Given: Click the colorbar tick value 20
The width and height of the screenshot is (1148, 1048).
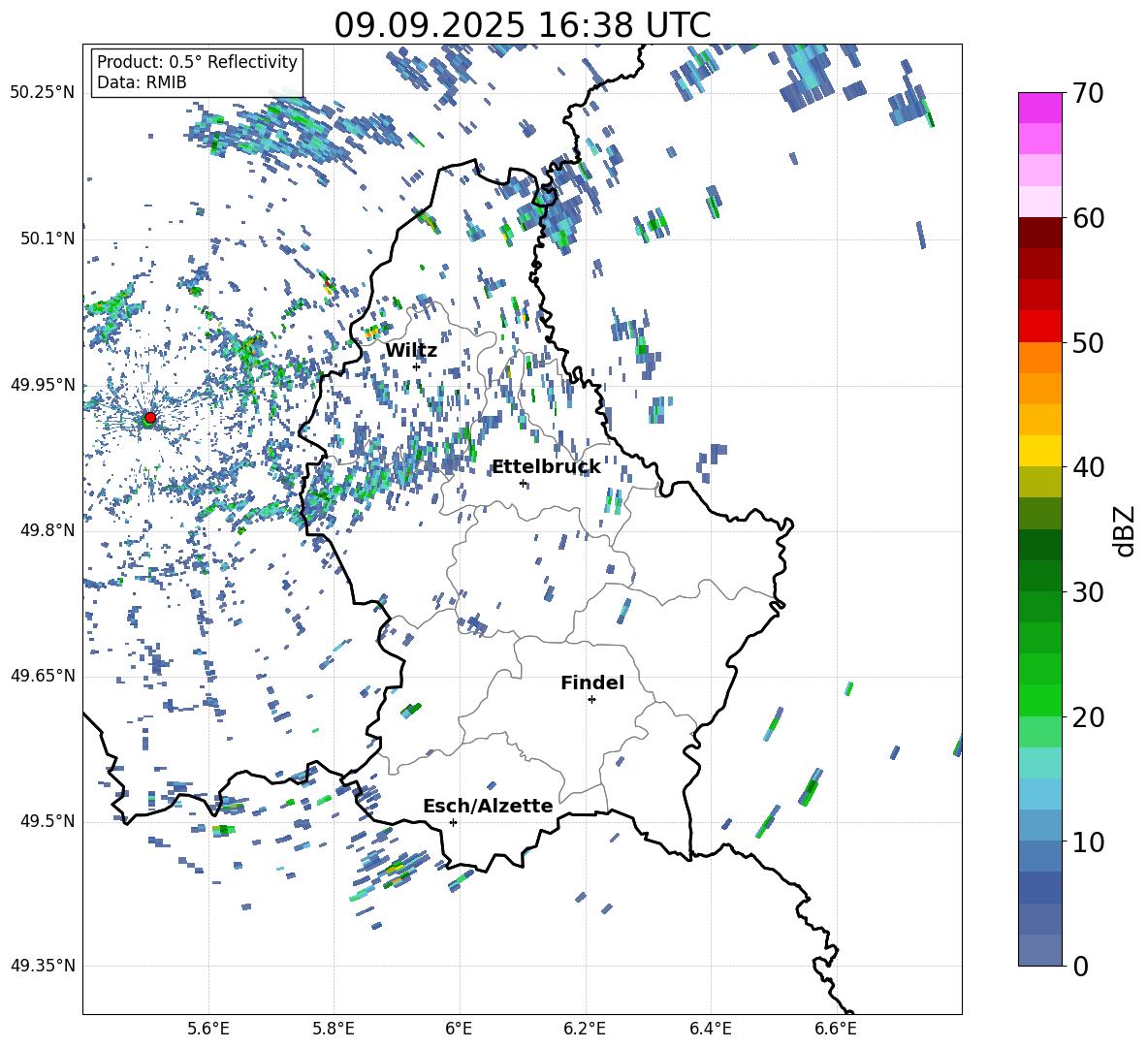Looking at the screenshot, I should [1088, 717].
